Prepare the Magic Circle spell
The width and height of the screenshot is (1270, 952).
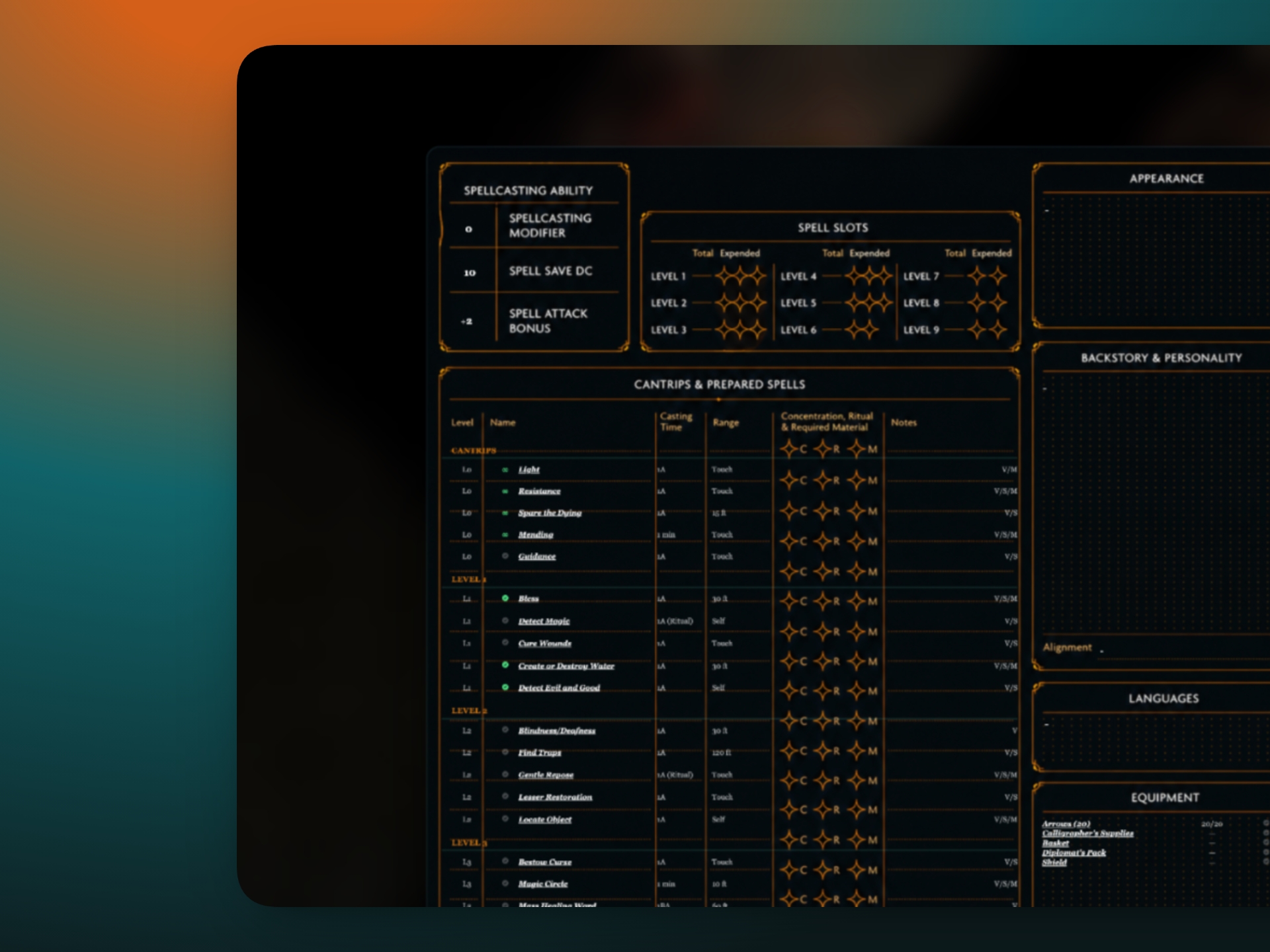pos(505,883)
